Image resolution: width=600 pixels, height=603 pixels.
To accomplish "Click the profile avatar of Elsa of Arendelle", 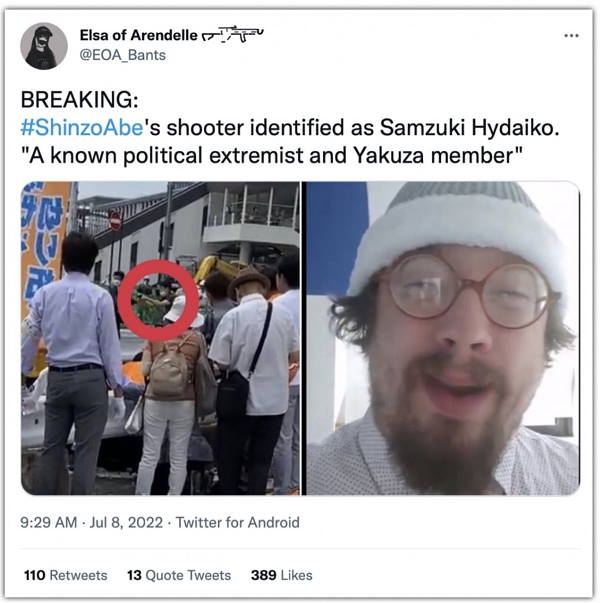I will click(44, 46).
